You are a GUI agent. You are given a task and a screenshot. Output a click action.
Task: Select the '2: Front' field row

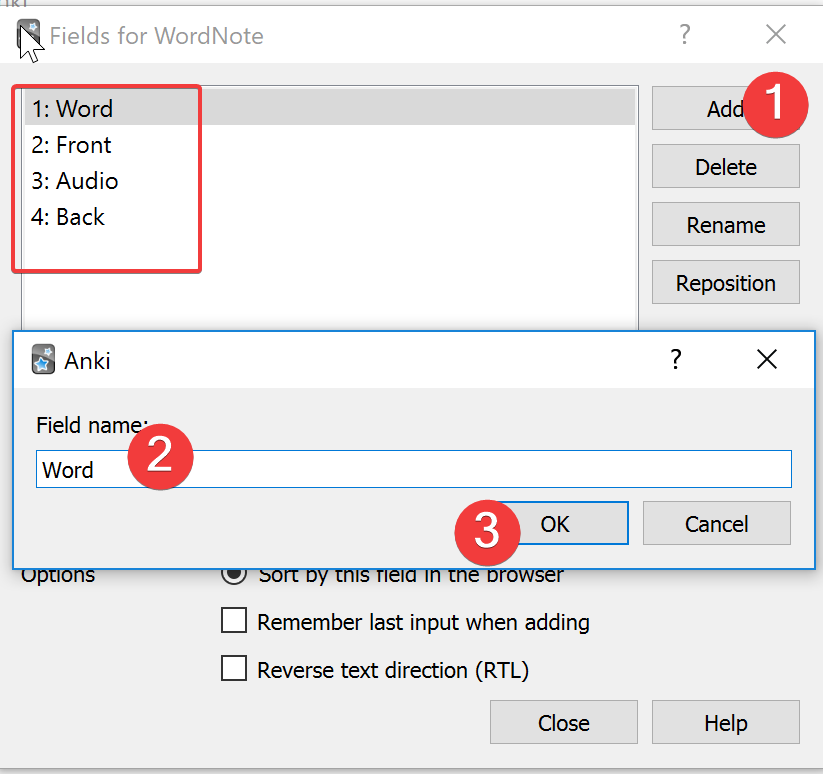[330, 144]
